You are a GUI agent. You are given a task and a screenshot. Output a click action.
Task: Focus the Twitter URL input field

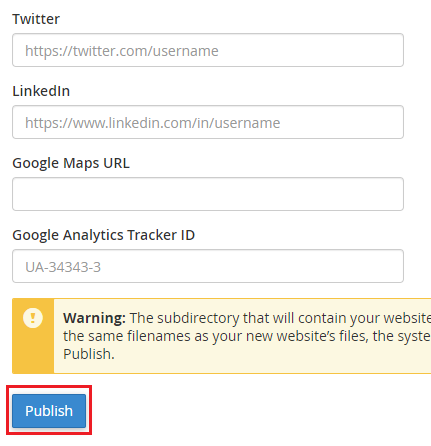pyautogui.click(x=208, y=50)
